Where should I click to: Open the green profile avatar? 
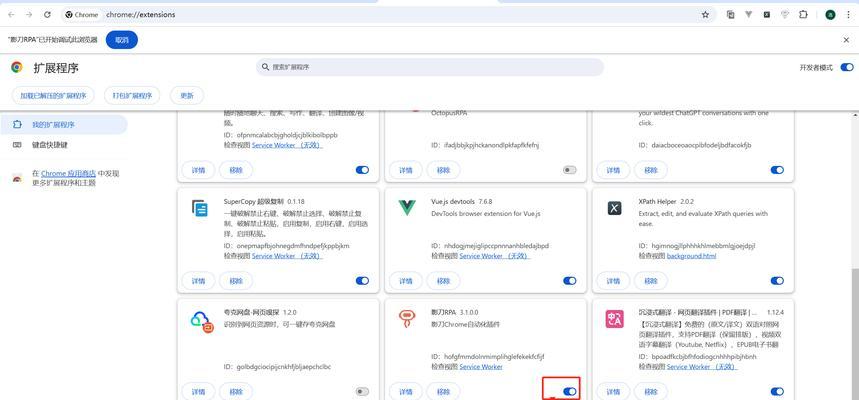[x=831, y=15]
